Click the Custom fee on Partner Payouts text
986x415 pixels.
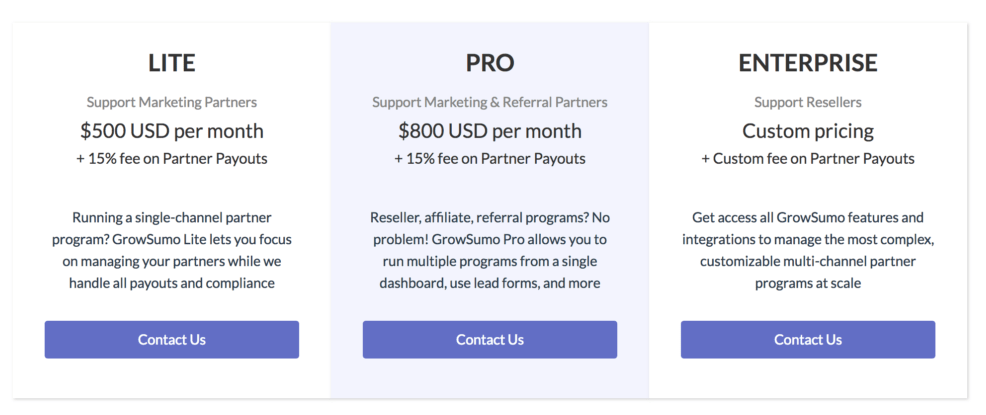tap(807, 158)
